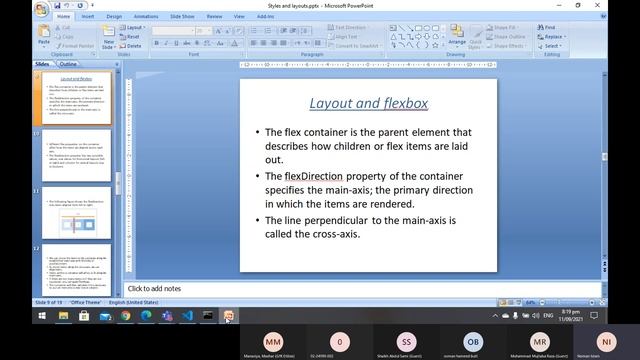
Task: Open Google Chrome from taskbar
Action: pos(126,316)
